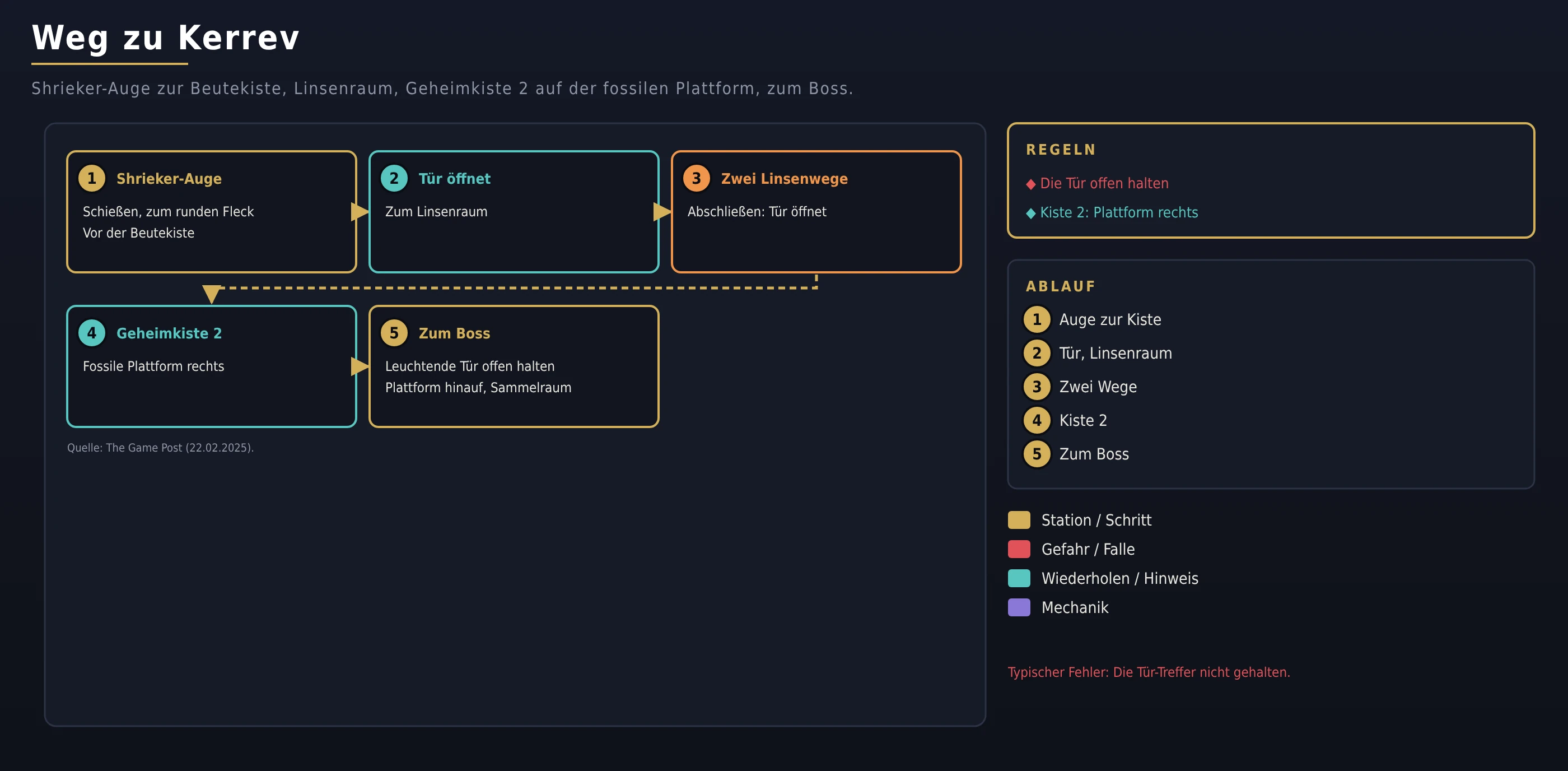Click the 'Typischer Fehler' warning line

1149,672
